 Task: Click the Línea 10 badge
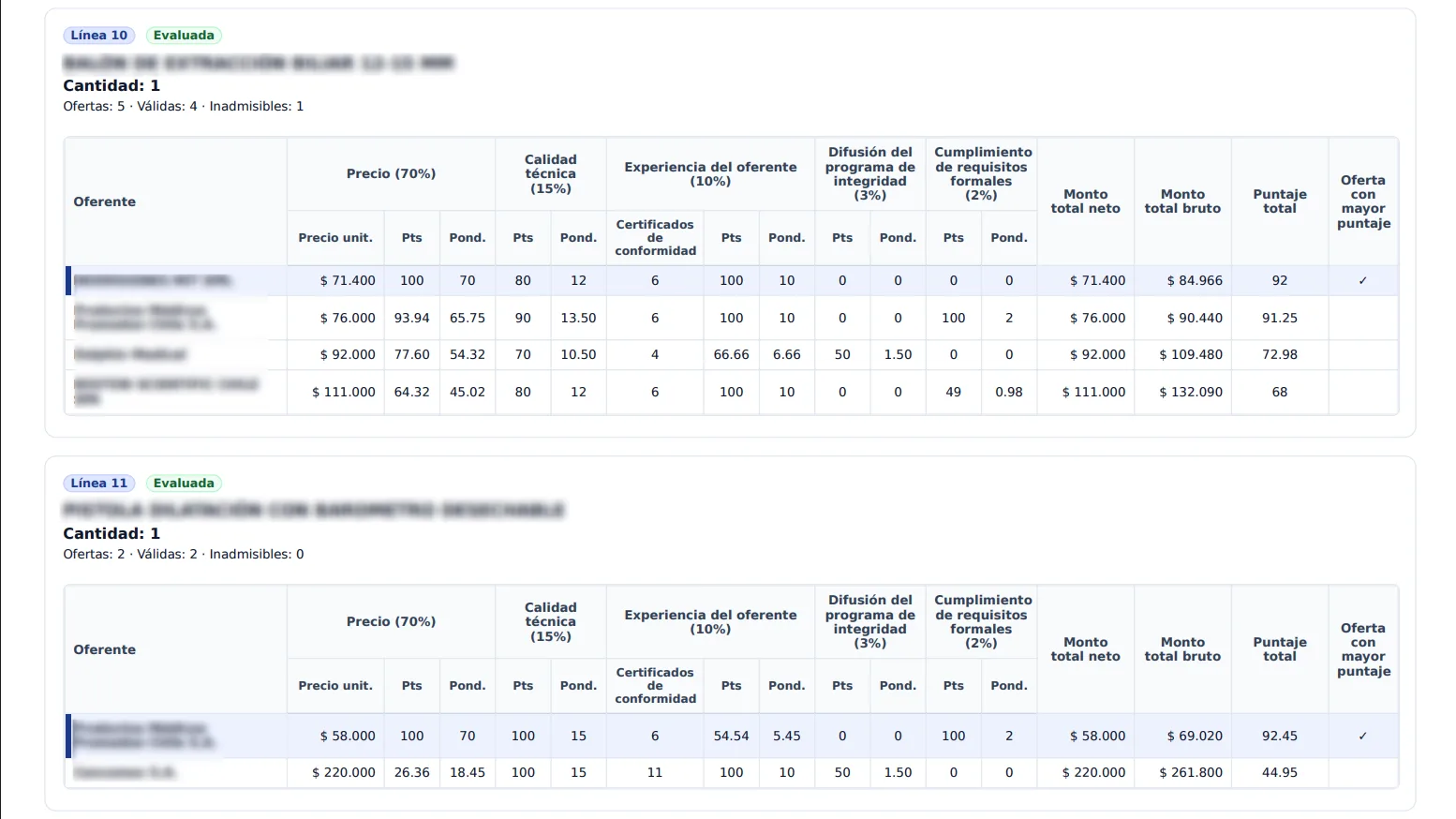pos(99,36)
